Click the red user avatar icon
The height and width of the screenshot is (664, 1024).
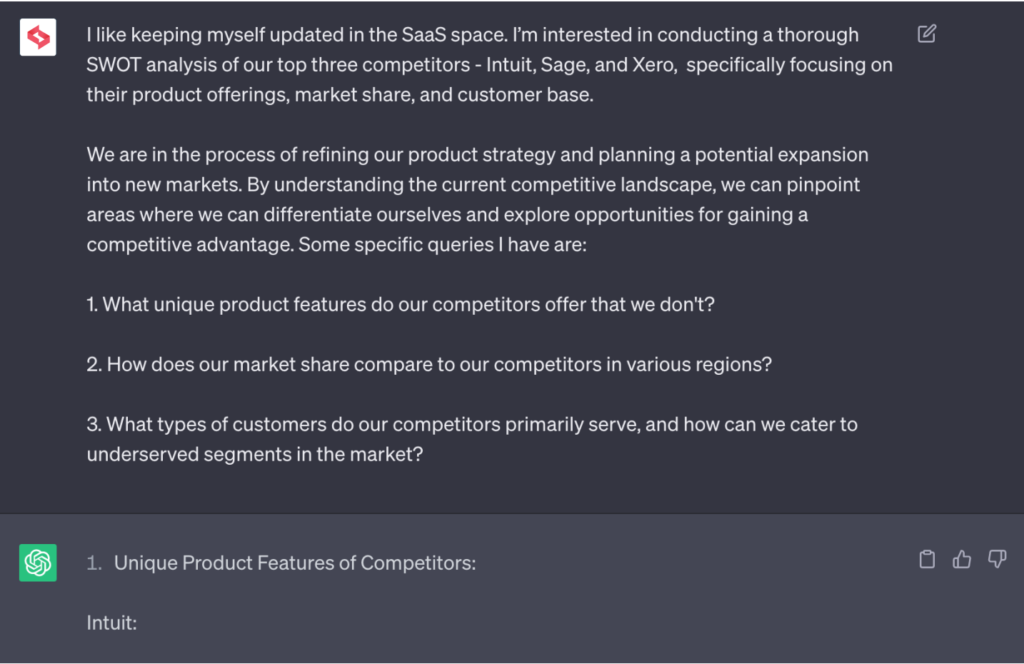coord(38,38)
